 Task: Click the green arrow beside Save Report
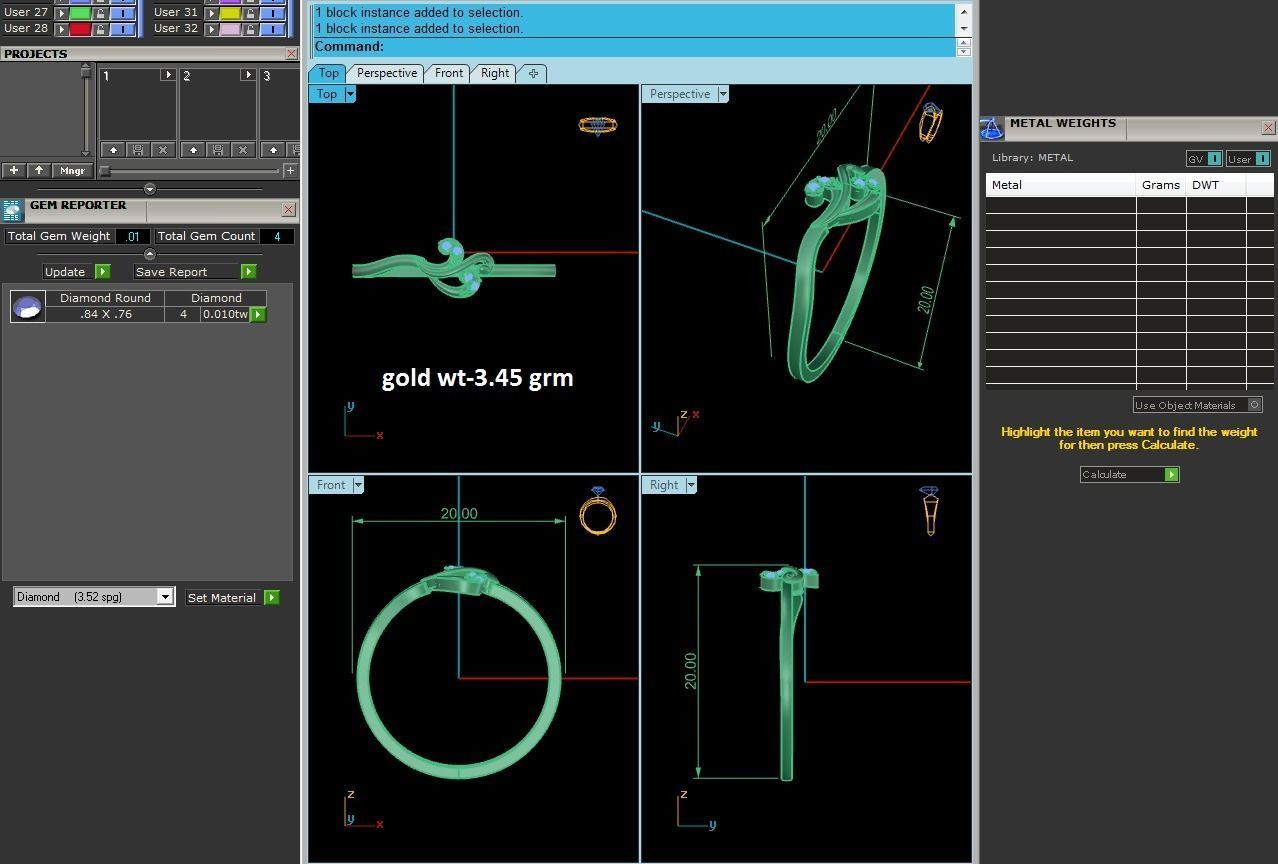pos(248,271)
